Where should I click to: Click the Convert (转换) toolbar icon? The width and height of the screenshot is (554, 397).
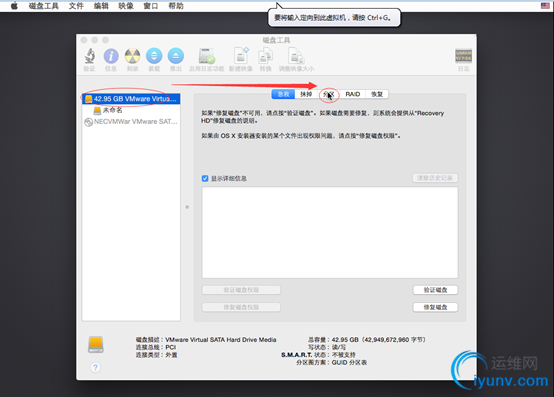(265, 56)
